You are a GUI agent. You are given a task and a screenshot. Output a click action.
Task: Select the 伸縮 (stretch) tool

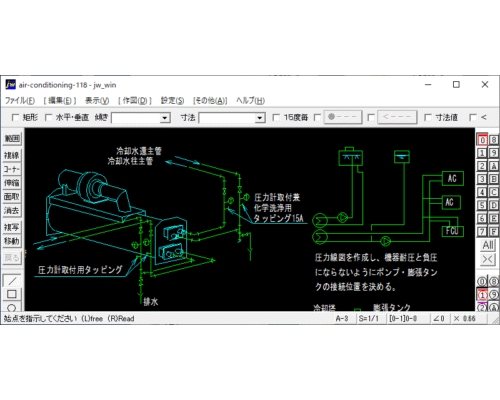click(x=12, y=183)
